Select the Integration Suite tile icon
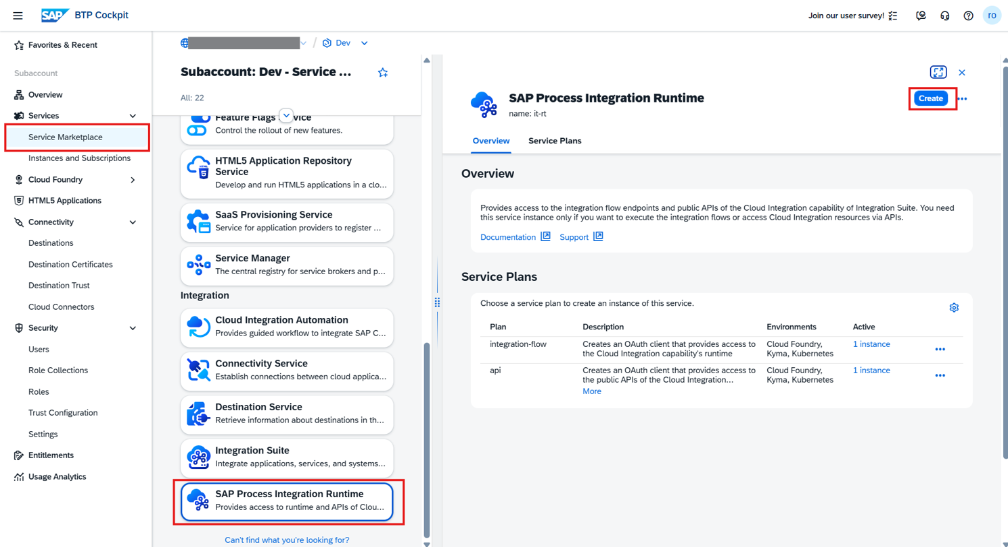This screenshot has height=547, width=1008. click(199, 457)
